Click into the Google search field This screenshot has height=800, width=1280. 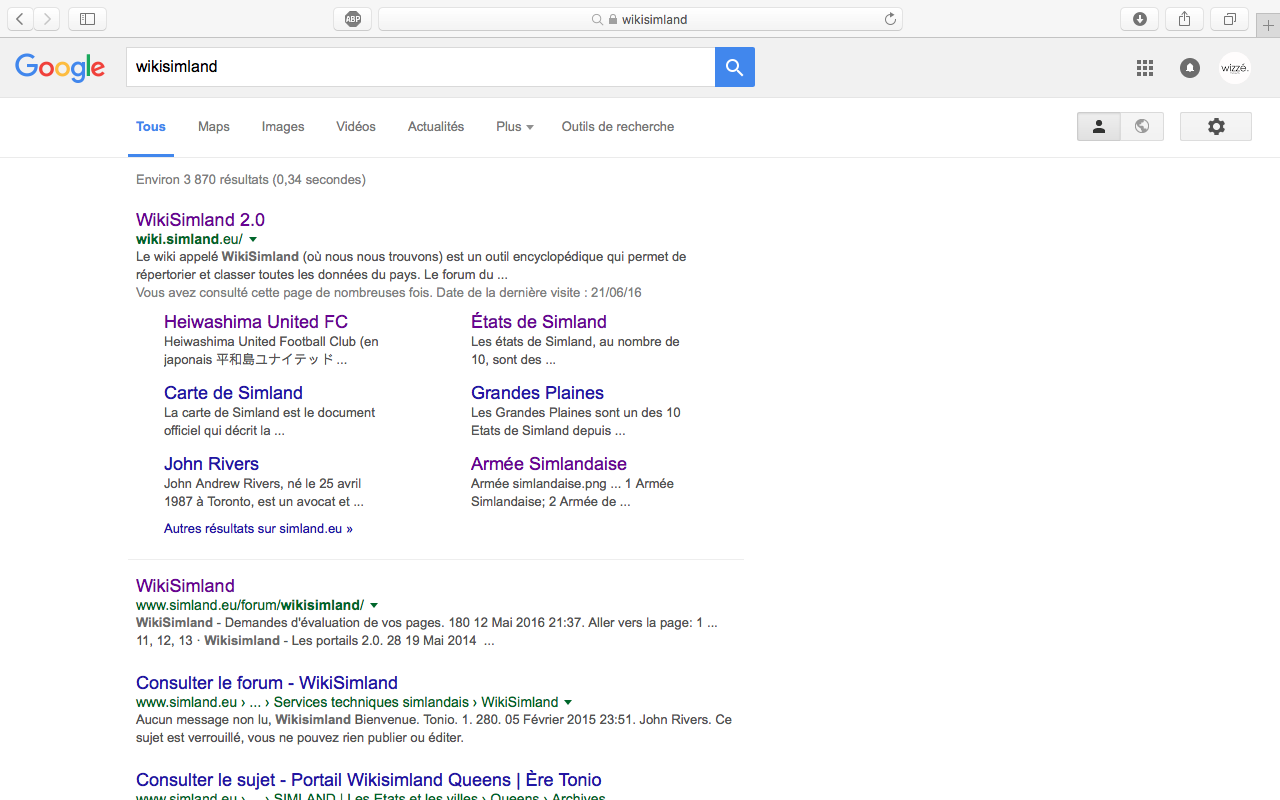(x=420, y=67)
